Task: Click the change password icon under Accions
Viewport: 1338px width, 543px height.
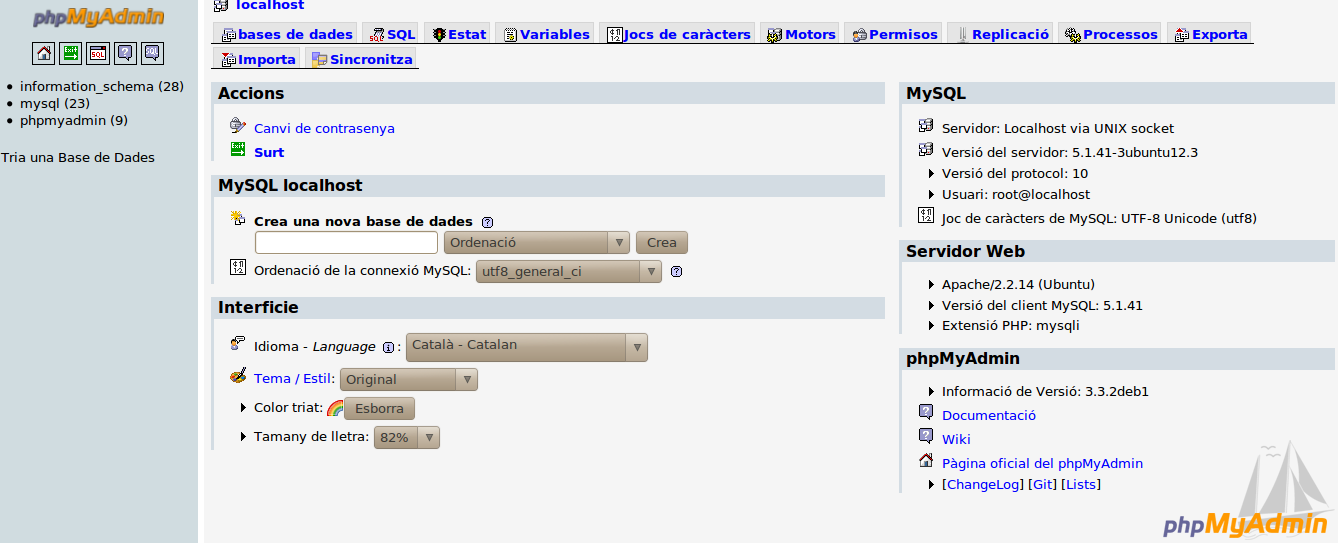Action: pos(238,126)
